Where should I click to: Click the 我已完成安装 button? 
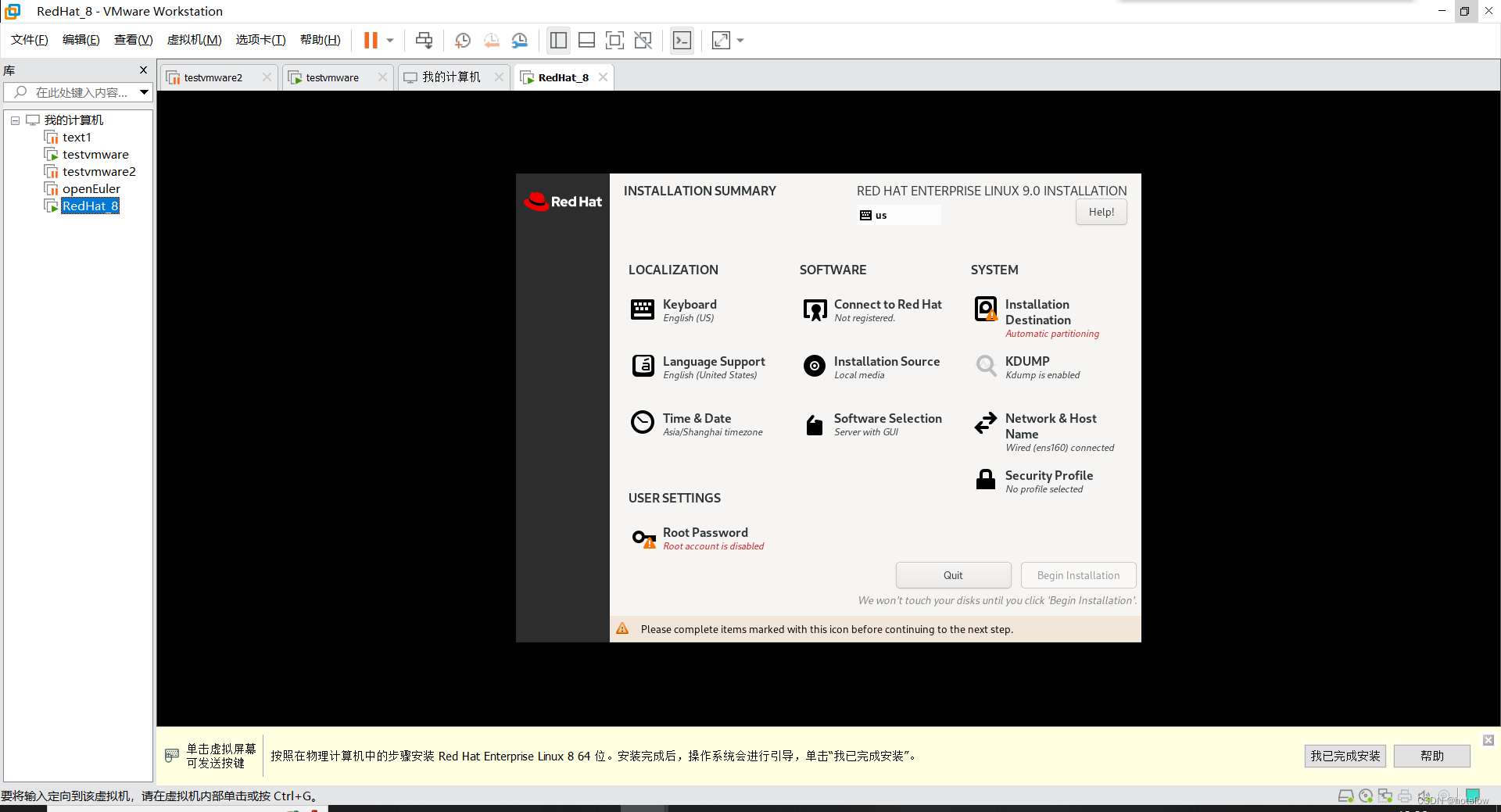[x=1345, y=756]
